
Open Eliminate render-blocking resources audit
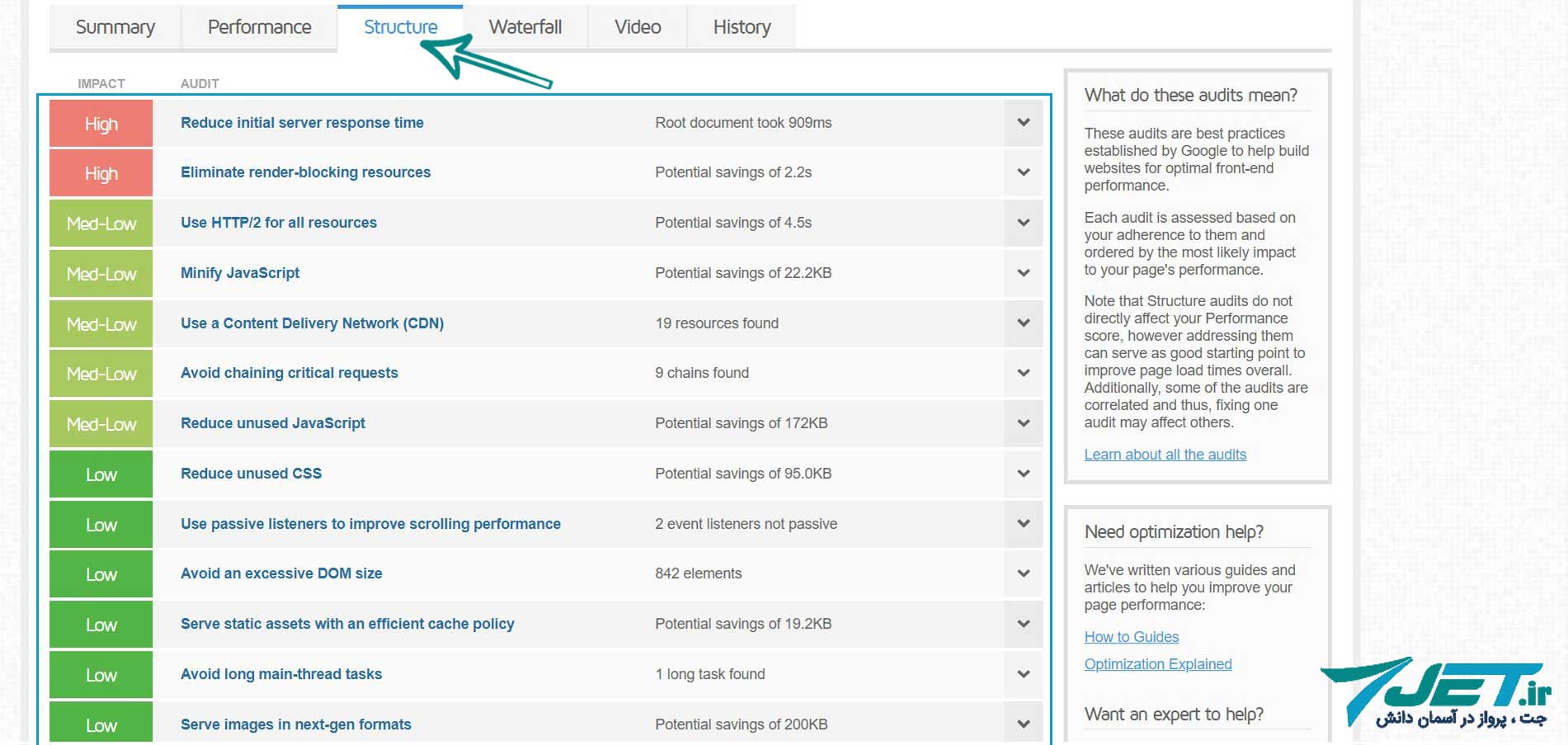pos(305,172)
